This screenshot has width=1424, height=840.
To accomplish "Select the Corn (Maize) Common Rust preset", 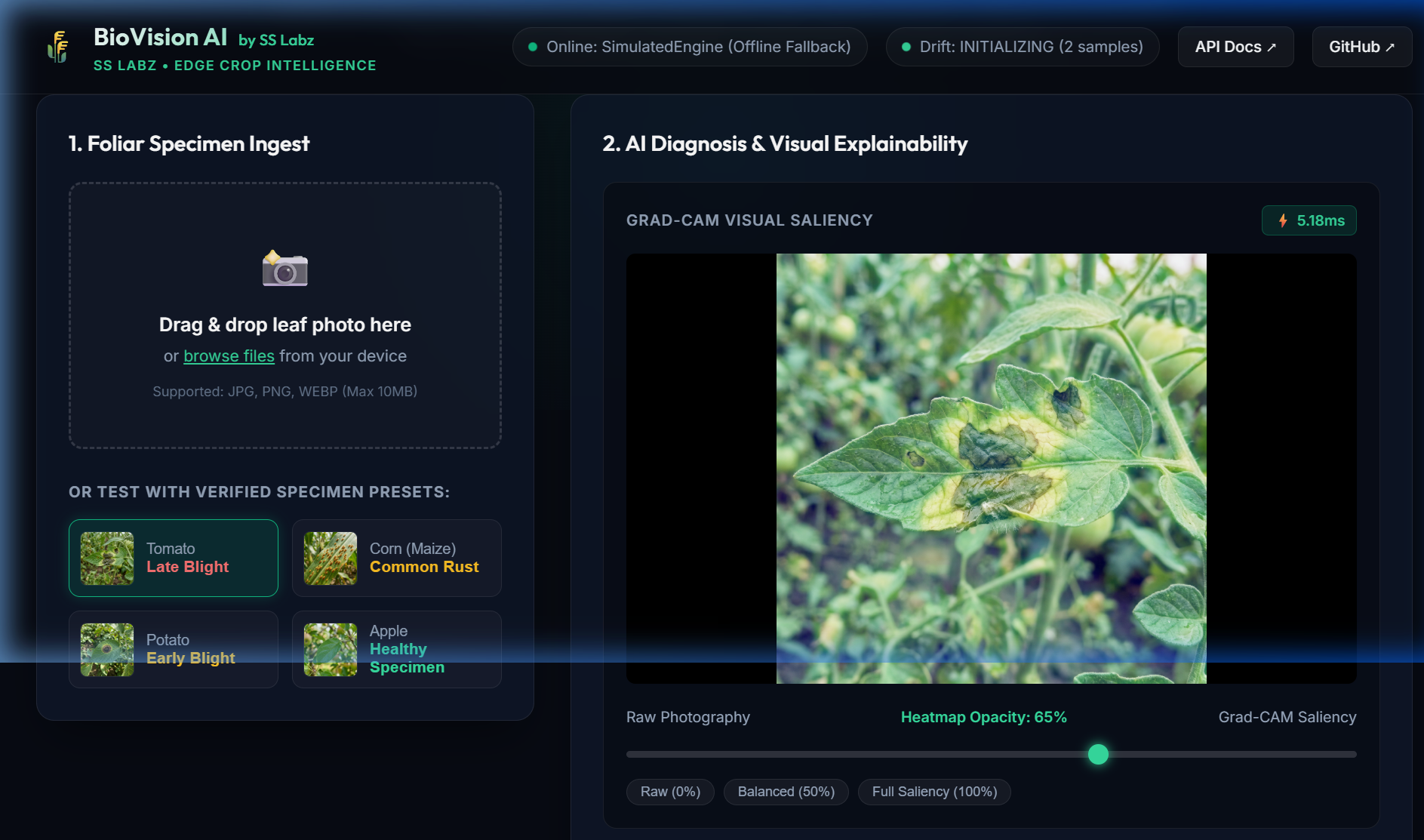I will click(x=397, y=558).
